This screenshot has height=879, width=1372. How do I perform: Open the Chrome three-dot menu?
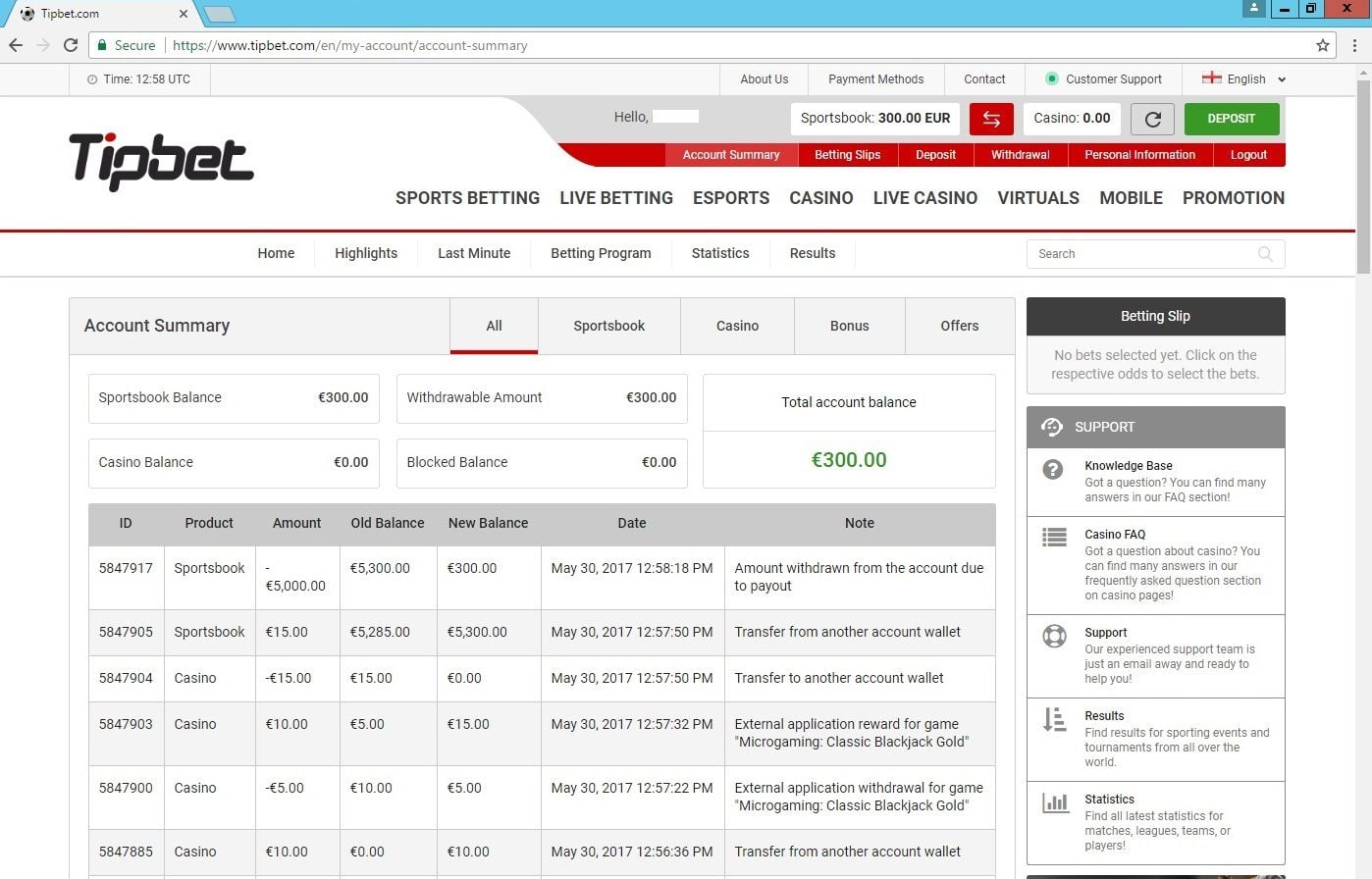(x=1355, y=45)
